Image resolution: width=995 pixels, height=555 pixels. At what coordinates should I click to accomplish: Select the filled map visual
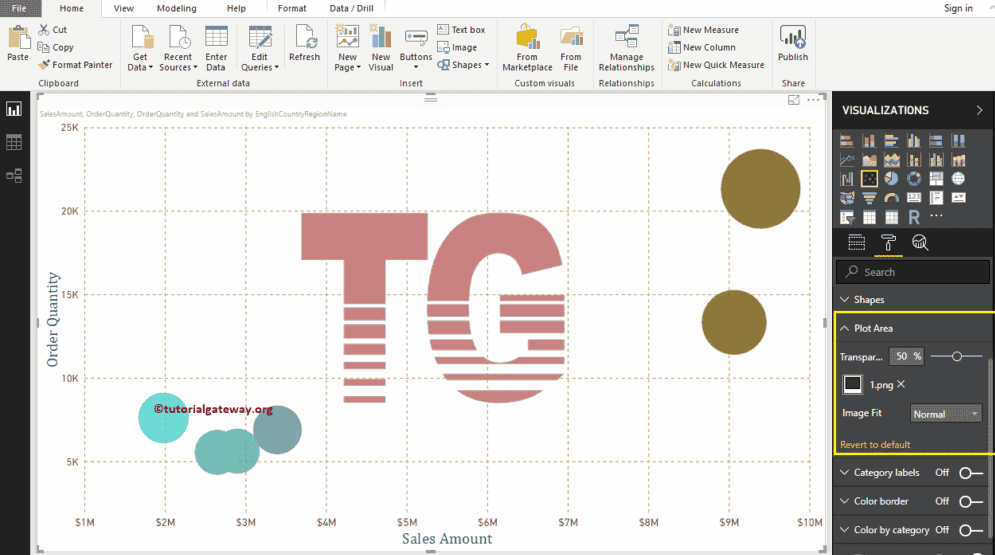coord(847,198)
